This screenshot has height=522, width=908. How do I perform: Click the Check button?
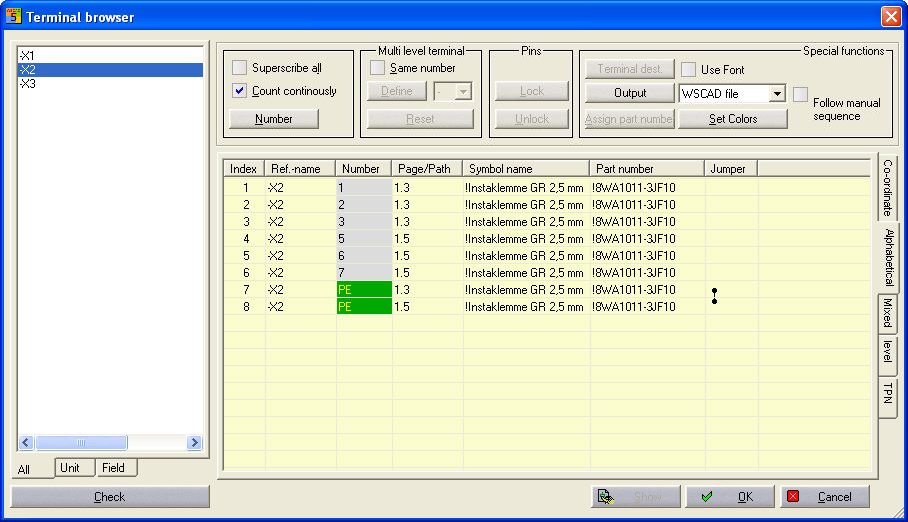[109, 497]
